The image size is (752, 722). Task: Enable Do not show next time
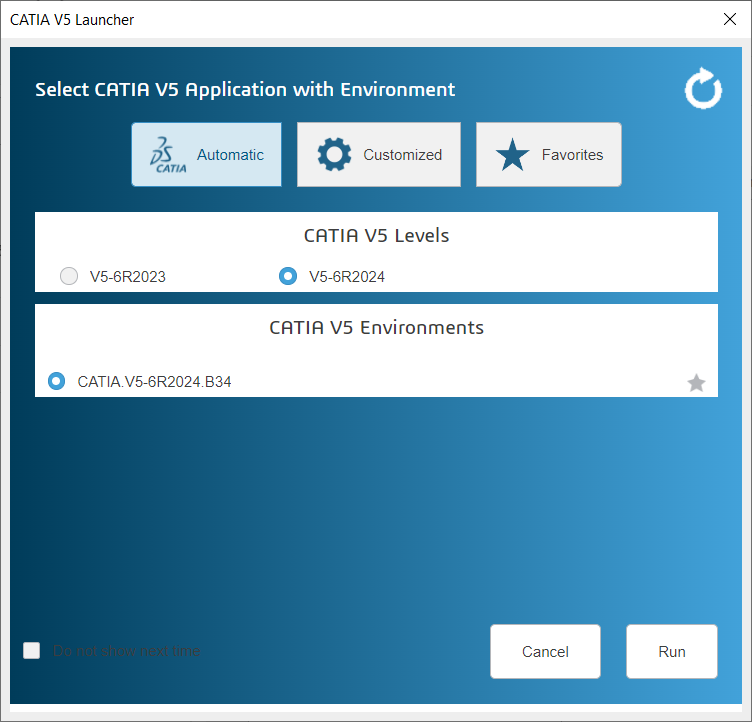click(x=32, y=651)
